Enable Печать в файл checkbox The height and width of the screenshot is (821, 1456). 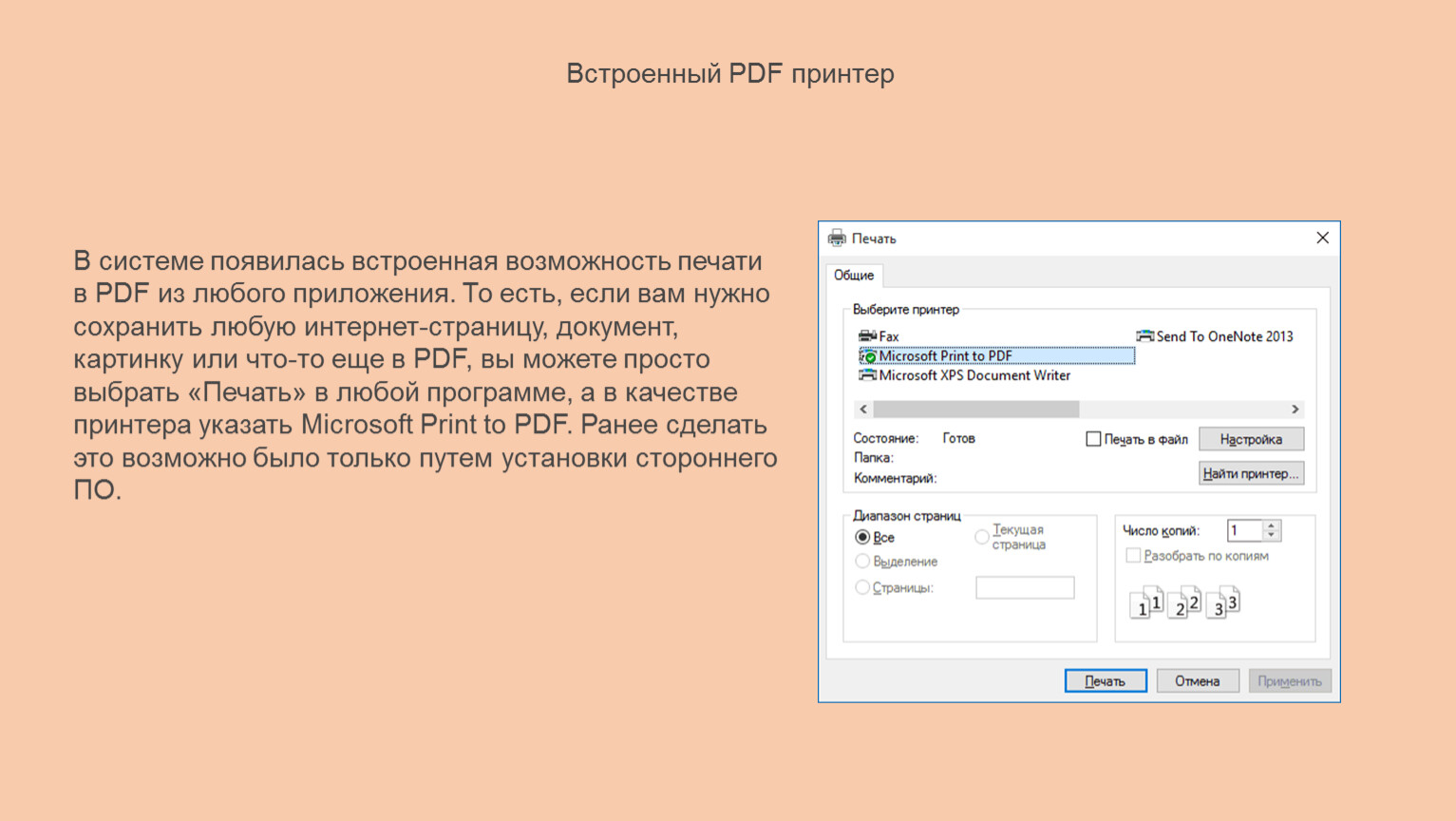tap(1093, 439)
